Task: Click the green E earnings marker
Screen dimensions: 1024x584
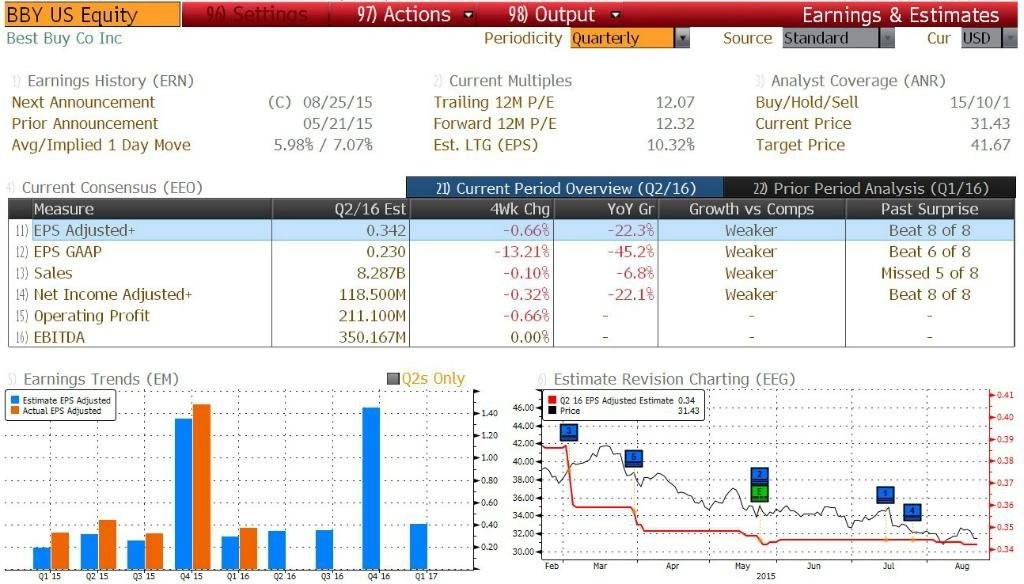Action: (x=759, y=493)
